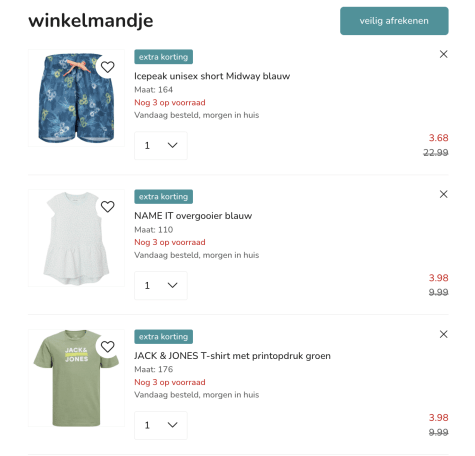Click extra korting badge on Icepeak short
This screenshot has height=456, width=475.
coord(163,57)
